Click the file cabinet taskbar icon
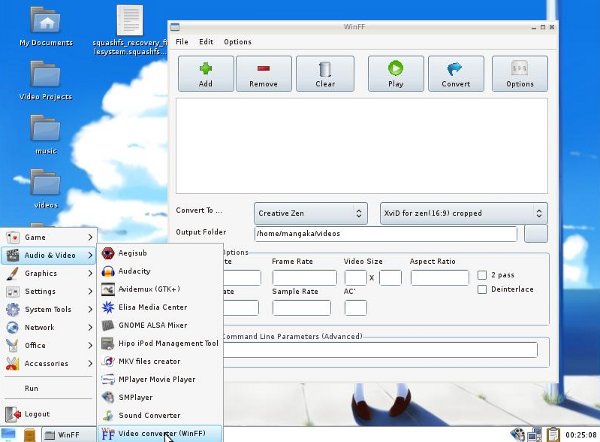This screenshot has width=600, height=442. pos(29,435)
